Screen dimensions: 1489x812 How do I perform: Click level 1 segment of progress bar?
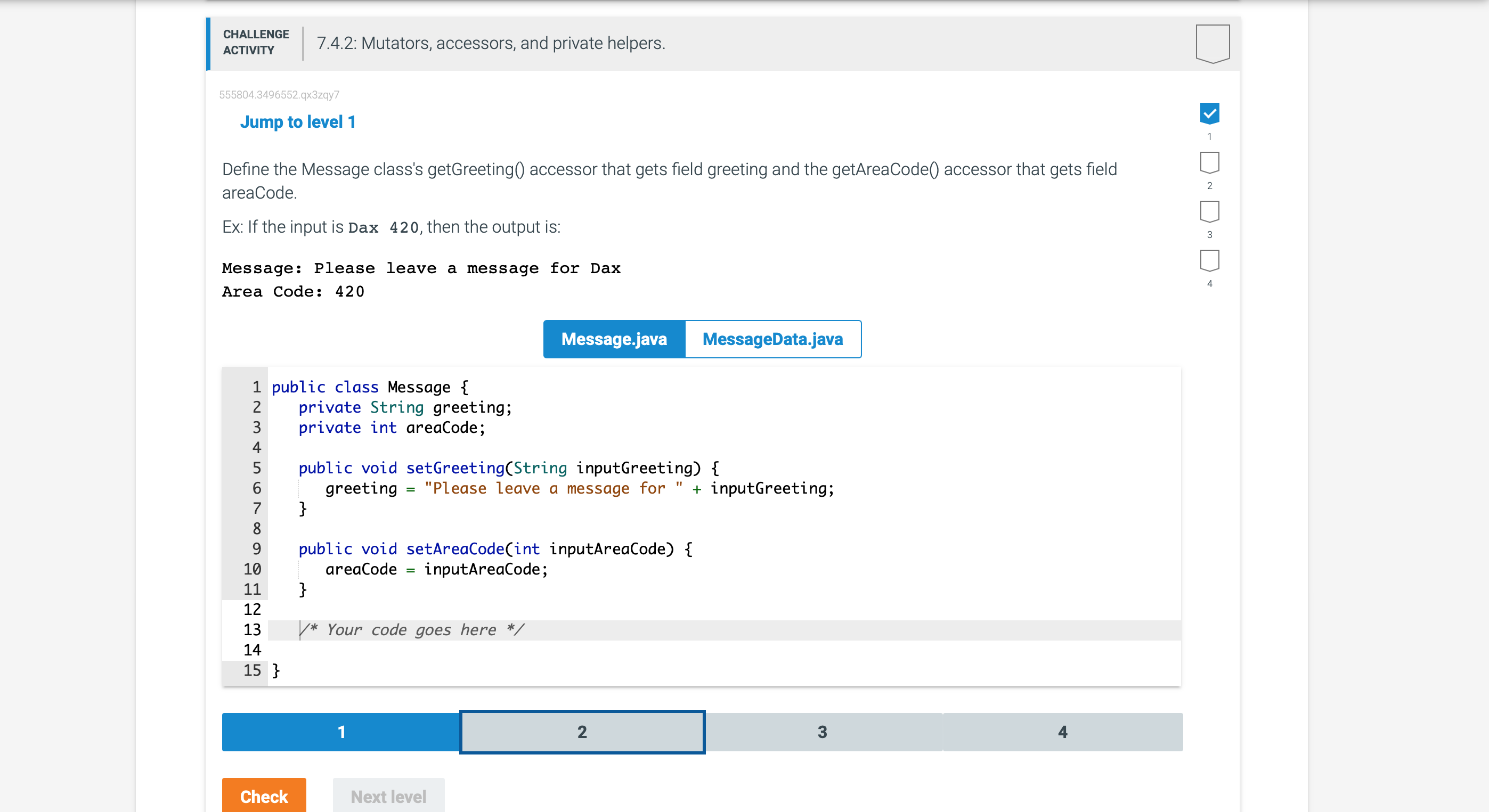click(341, 732)
